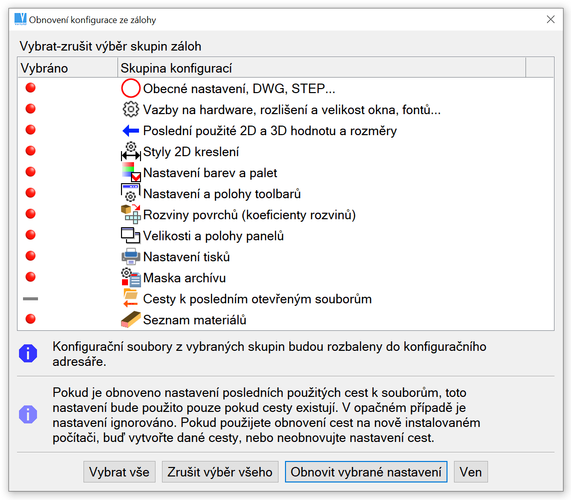This screenshot has height=500, width=571.
Task: Click Obnovit vybrané nastavení button
Action: pos(366,472)
